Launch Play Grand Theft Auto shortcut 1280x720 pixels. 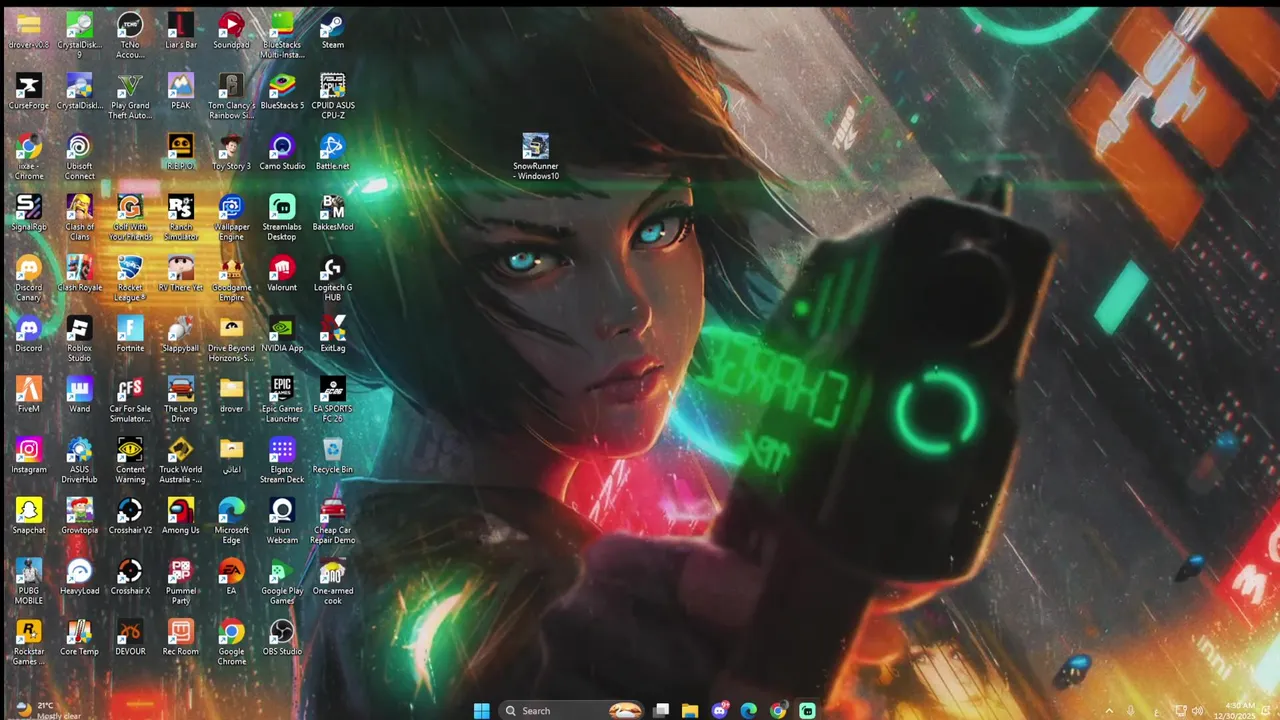[130, 97]
